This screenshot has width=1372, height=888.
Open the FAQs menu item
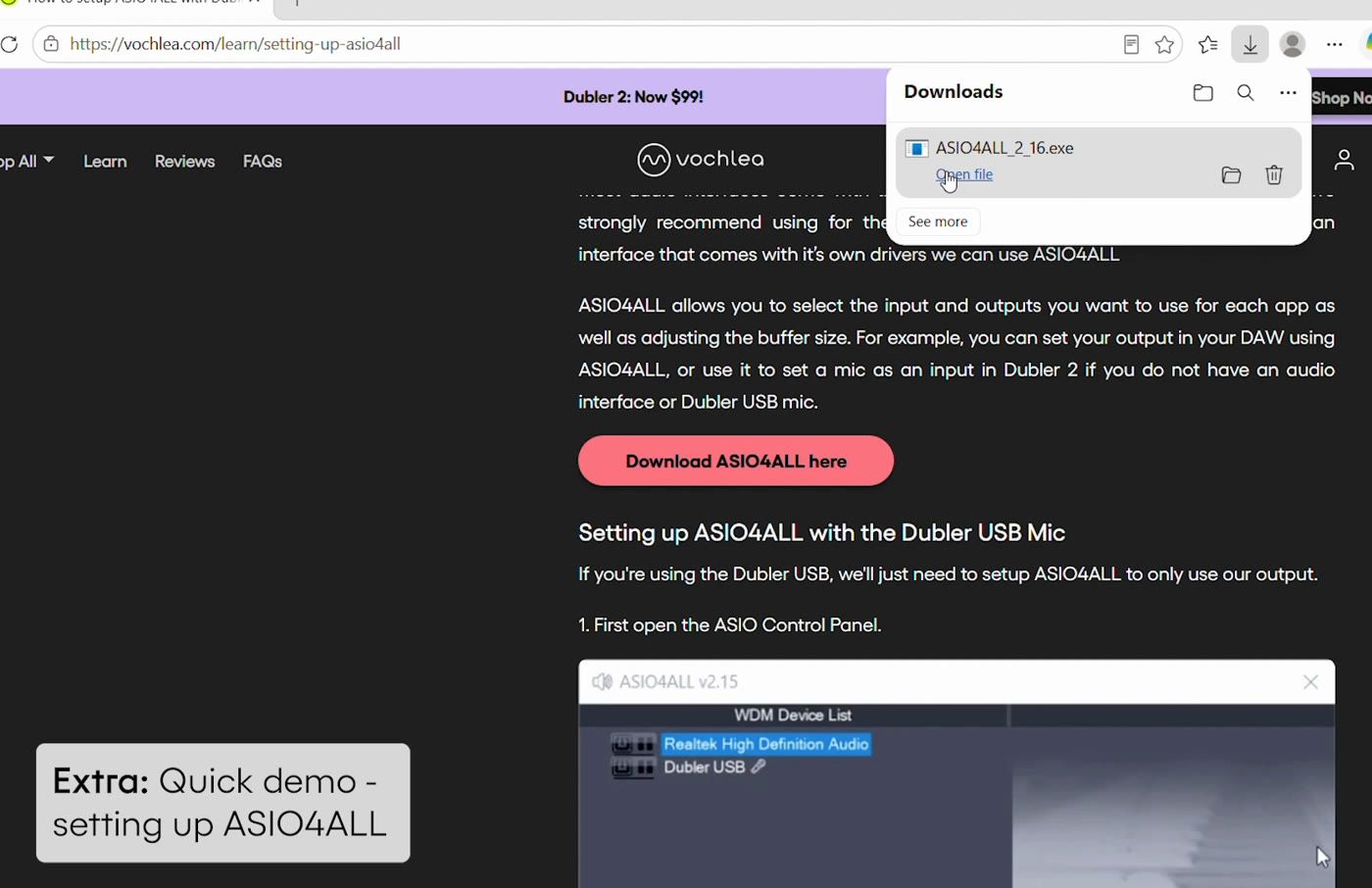[263, 162]
